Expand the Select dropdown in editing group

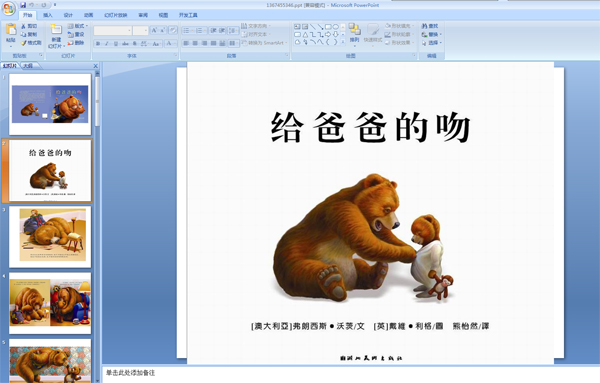(x=431, y=43)
